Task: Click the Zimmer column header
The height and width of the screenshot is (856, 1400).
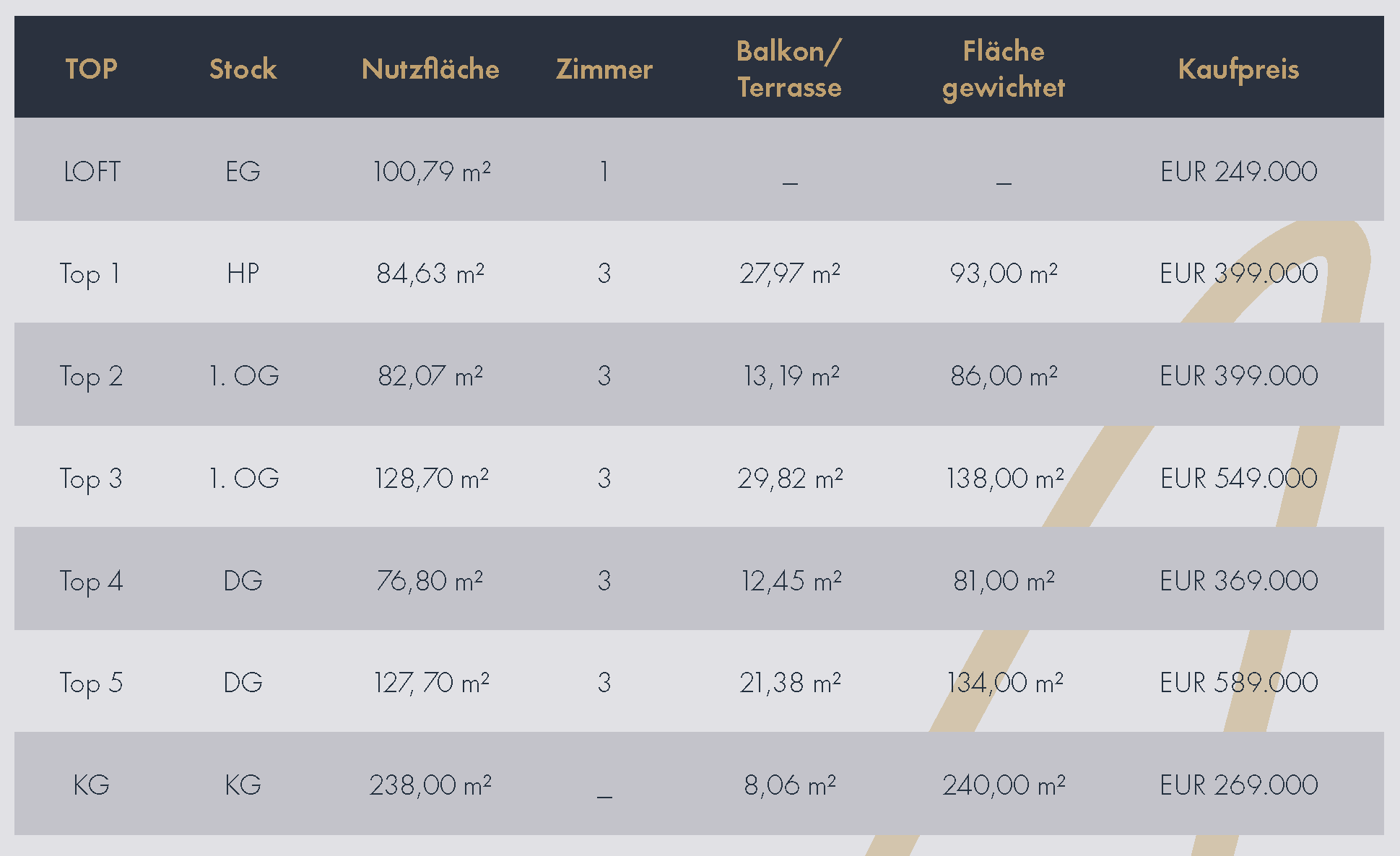Action: tap(604, 69)
